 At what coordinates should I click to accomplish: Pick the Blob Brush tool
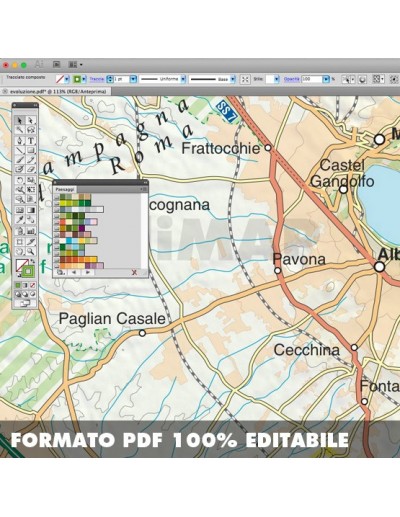click(x=20, y=169)
